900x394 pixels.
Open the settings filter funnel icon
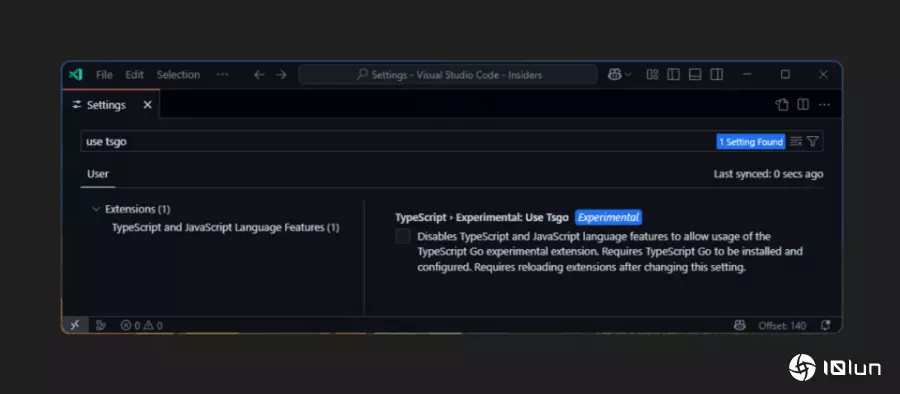coord(812,141)
